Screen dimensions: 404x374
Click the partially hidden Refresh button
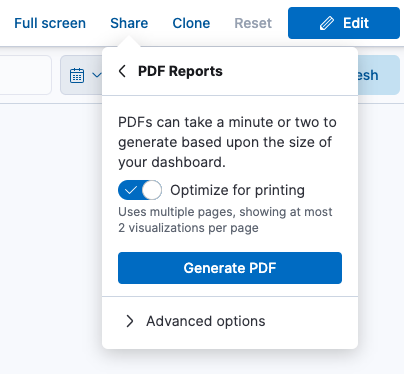tap(378, 75)
